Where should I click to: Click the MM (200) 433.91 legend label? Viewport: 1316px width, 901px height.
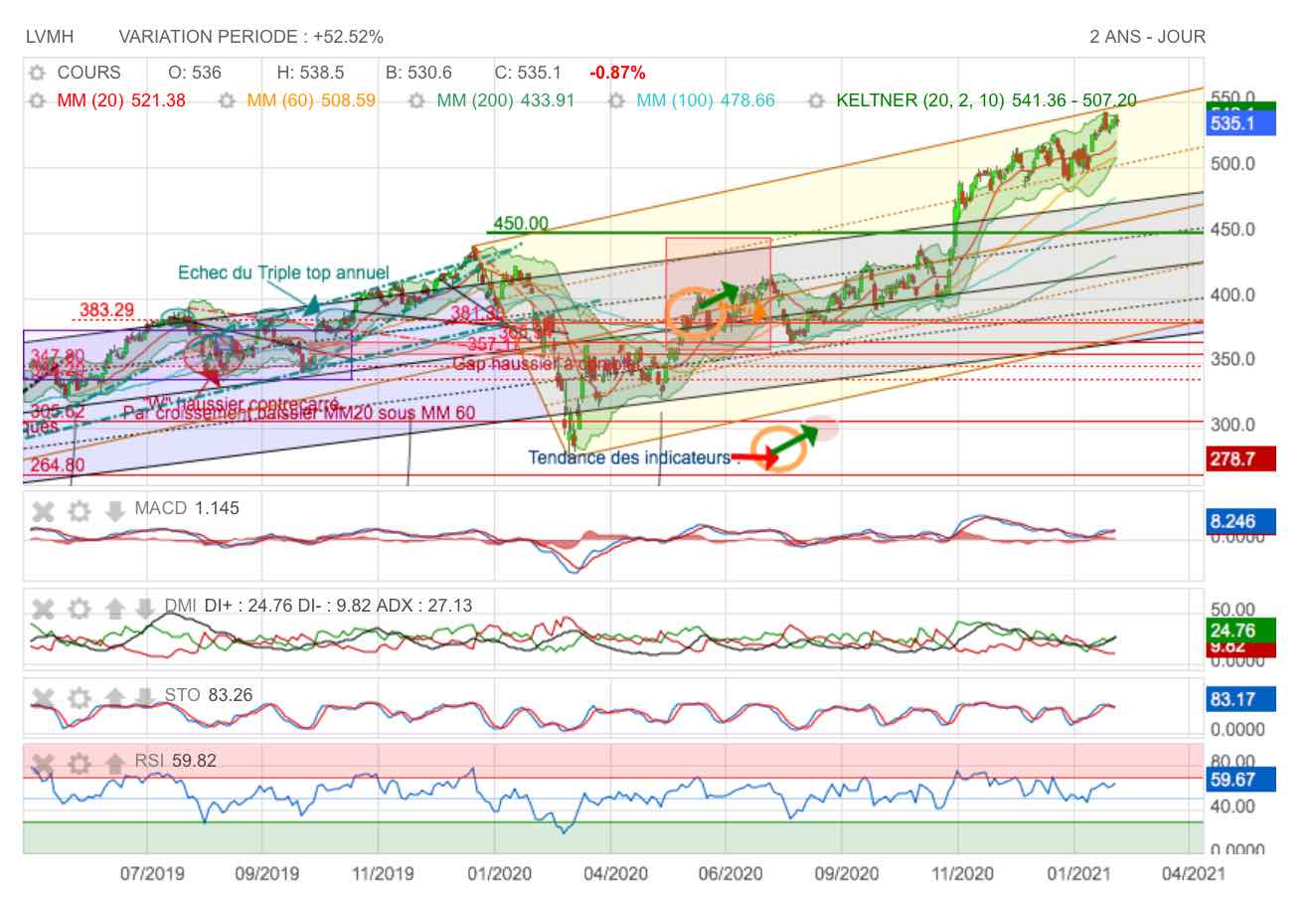506,100
